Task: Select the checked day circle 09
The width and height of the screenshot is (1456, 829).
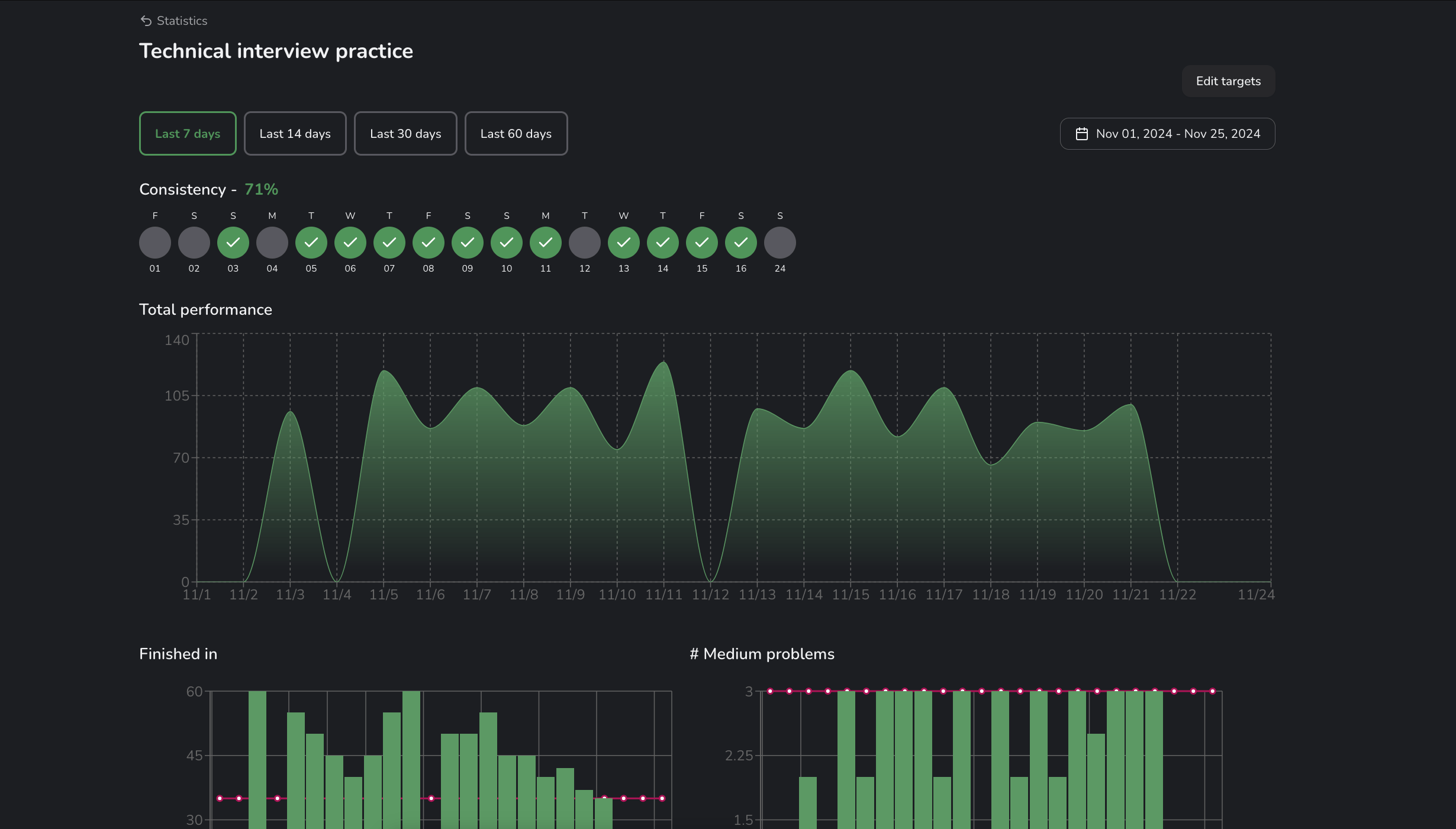Action: tap(468, 243)
